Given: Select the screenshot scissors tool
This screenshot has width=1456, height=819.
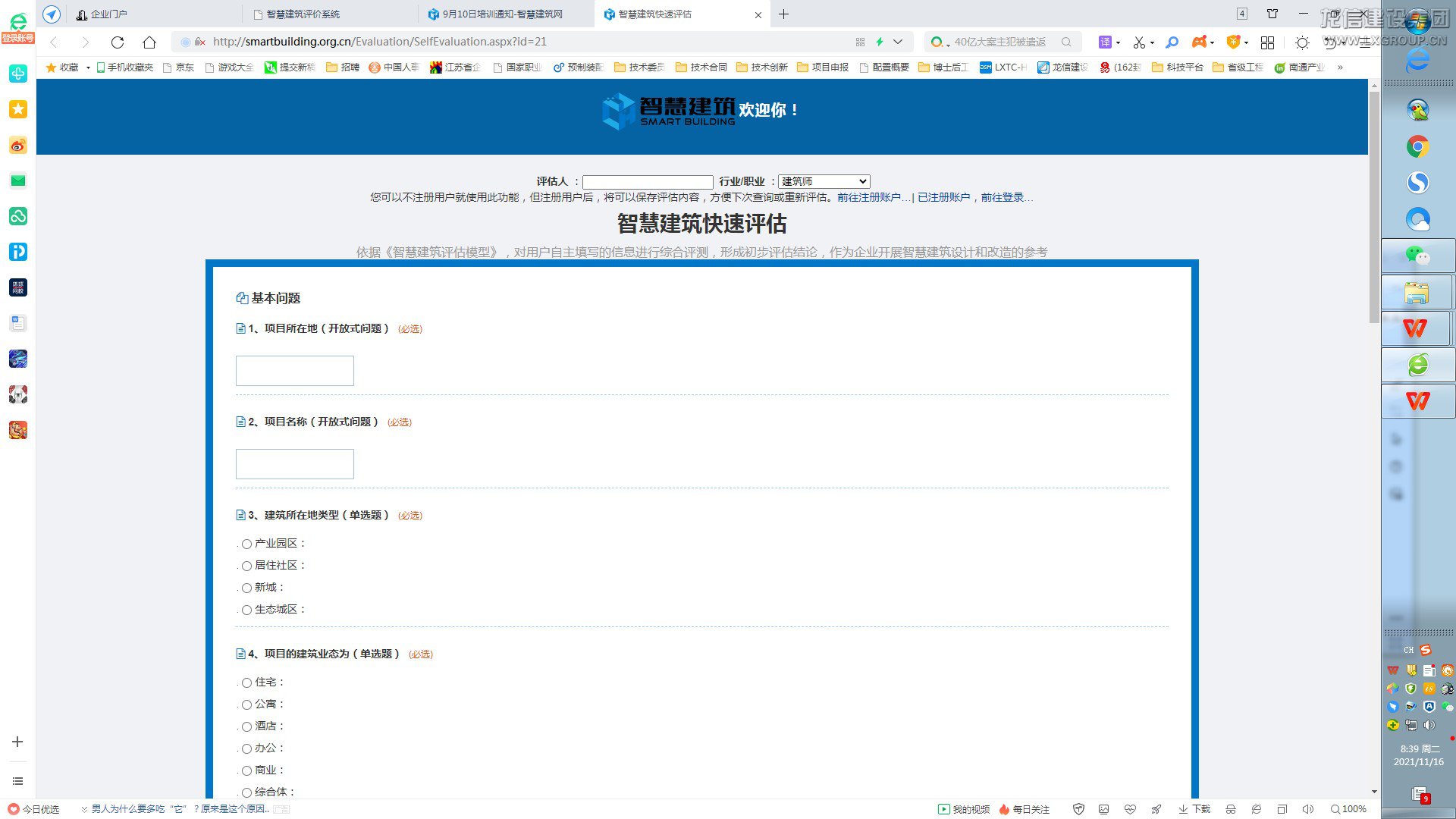Looking at the screenshot, I should coord(1140,42).
